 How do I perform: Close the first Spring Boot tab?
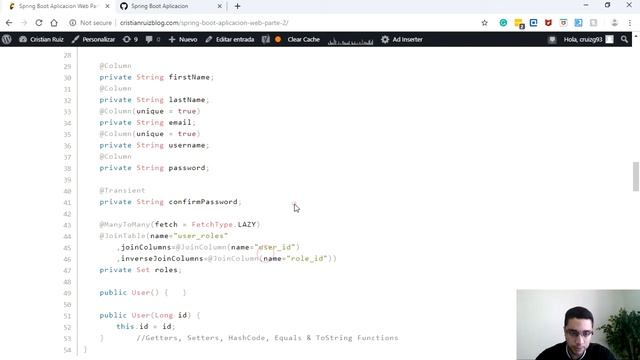click(107, 6)
